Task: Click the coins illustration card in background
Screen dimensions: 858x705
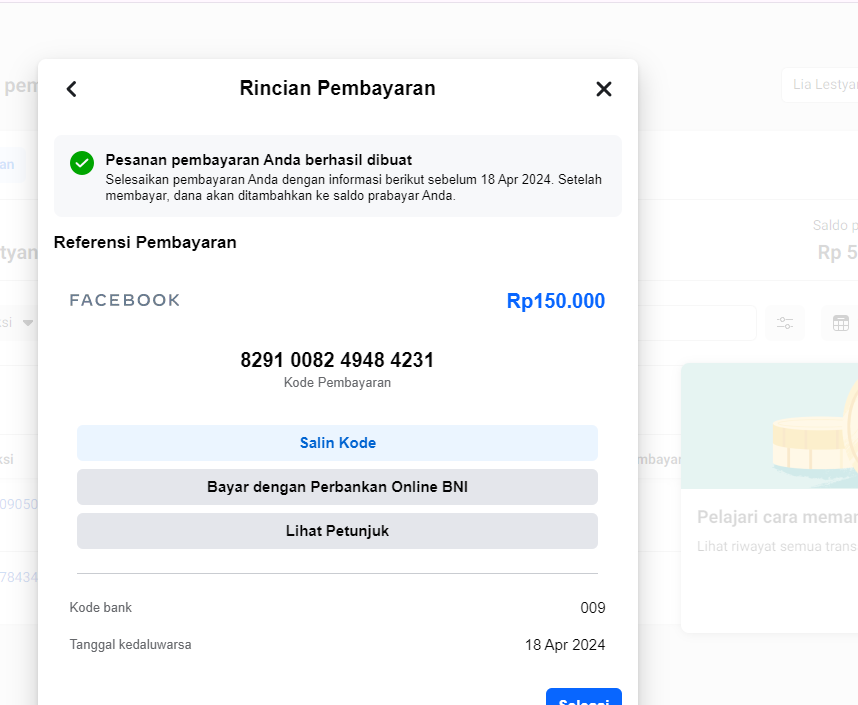Action: (769, 426)
